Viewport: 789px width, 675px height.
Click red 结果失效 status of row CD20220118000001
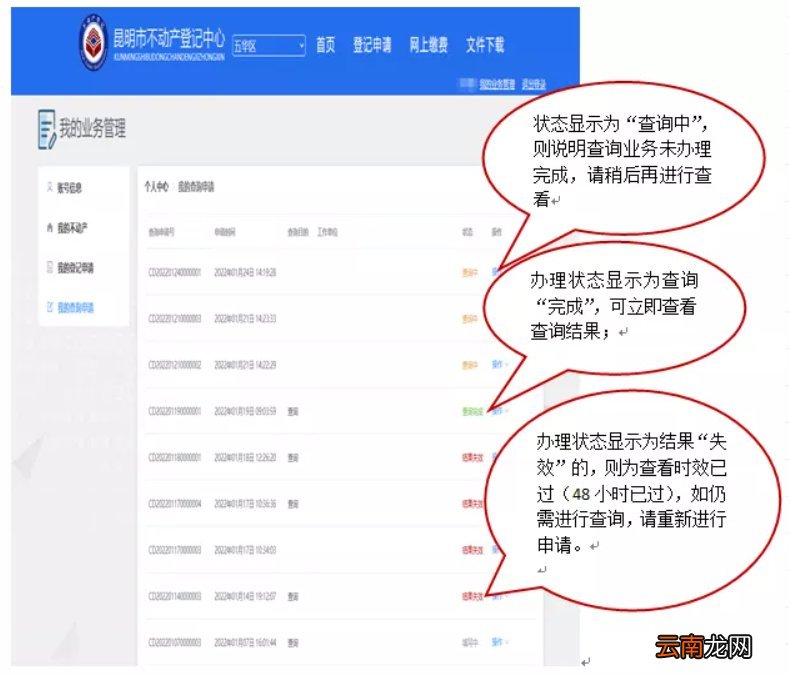[x=472, y=458]
